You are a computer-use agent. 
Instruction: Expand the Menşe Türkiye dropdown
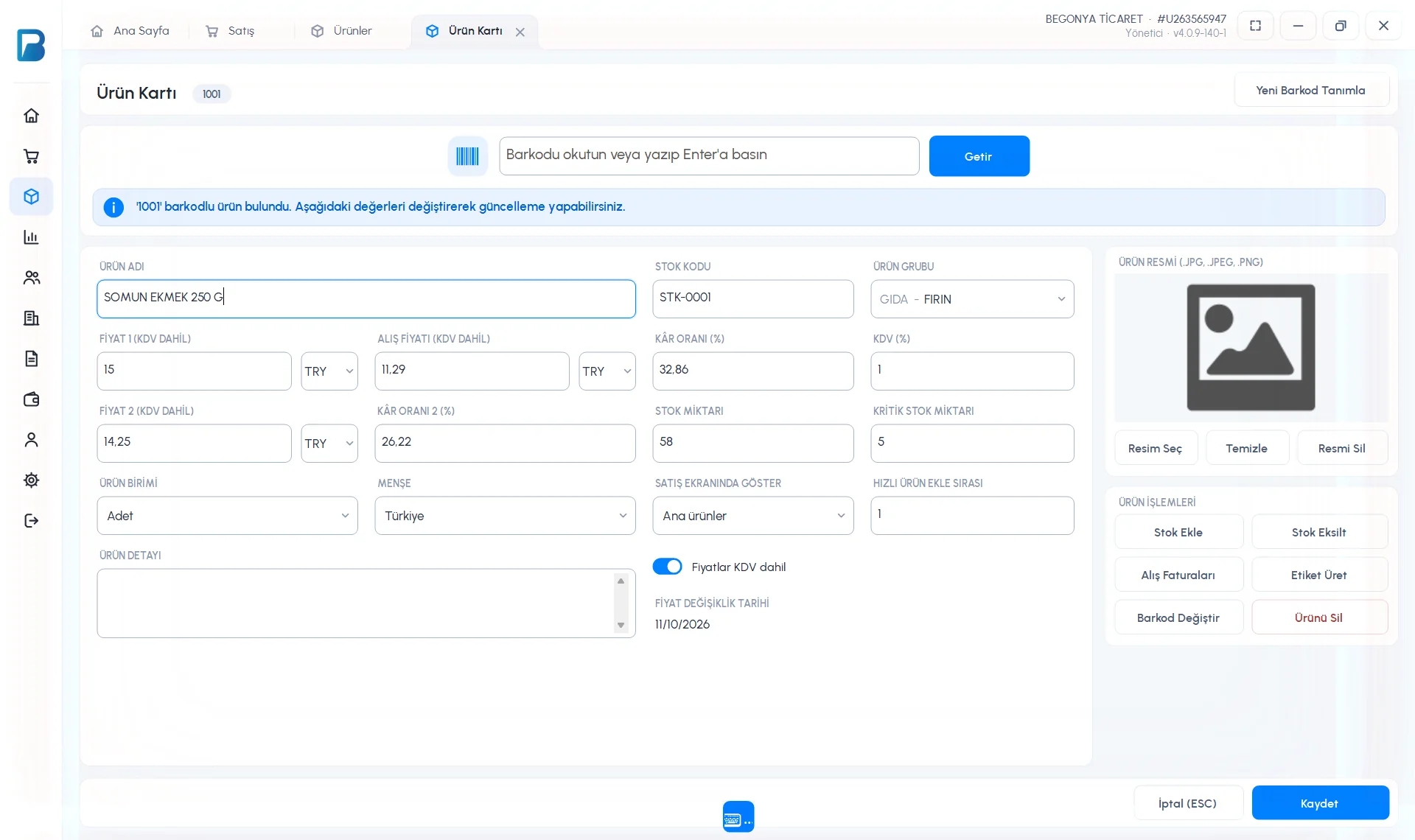coord(505,516)
